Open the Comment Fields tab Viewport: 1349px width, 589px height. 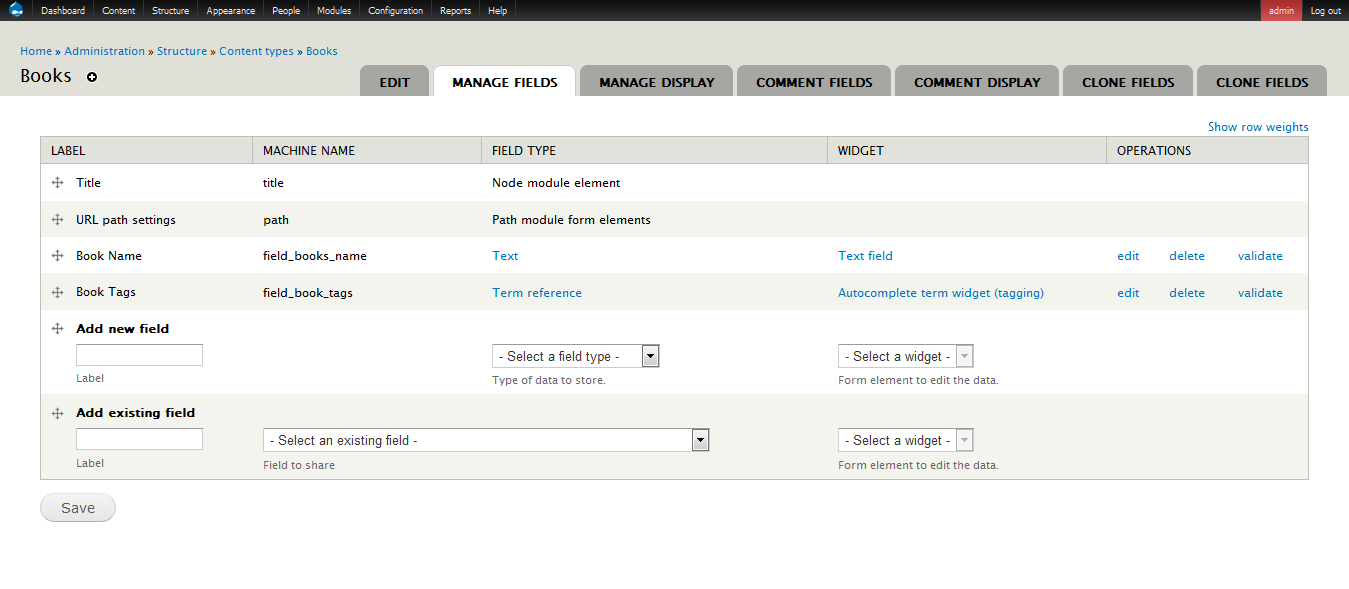click(814, 82)
